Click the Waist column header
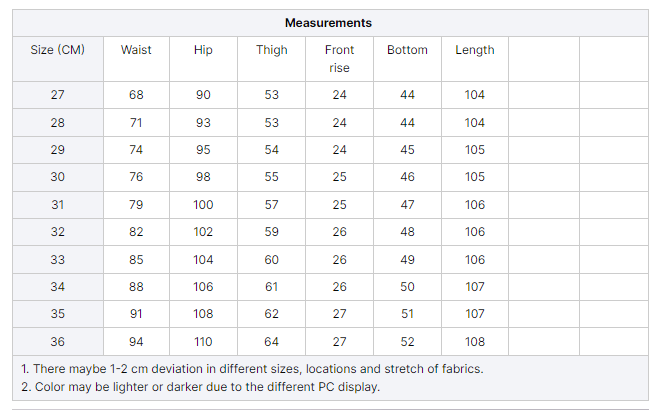 (136, 50)
